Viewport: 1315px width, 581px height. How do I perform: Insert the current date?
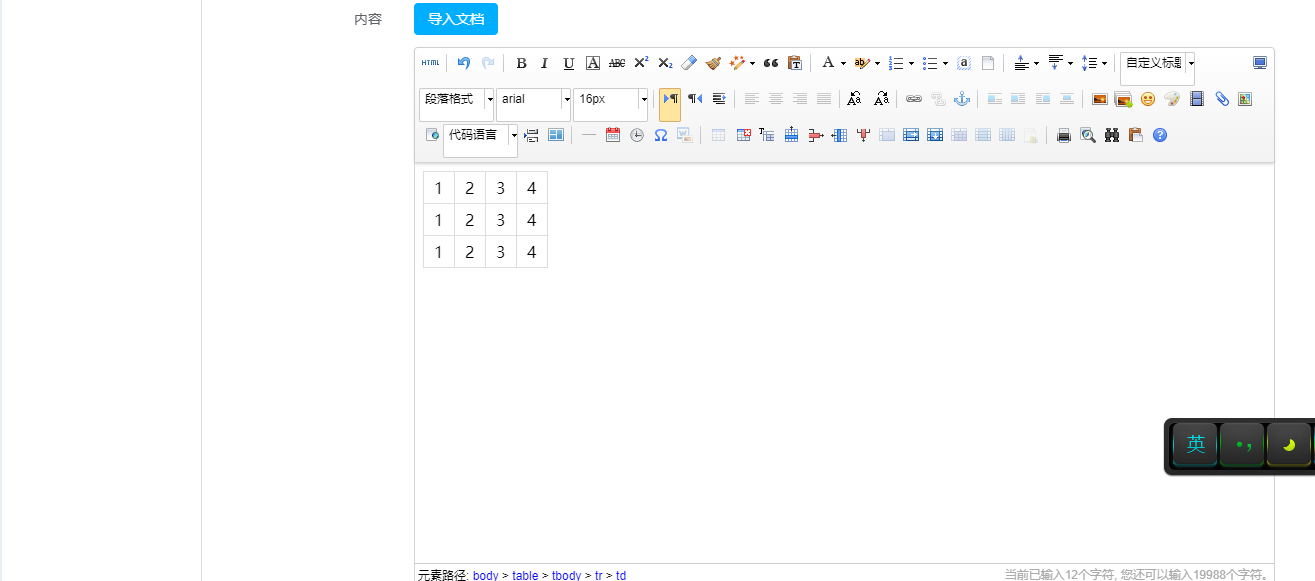tap(613, 135)
